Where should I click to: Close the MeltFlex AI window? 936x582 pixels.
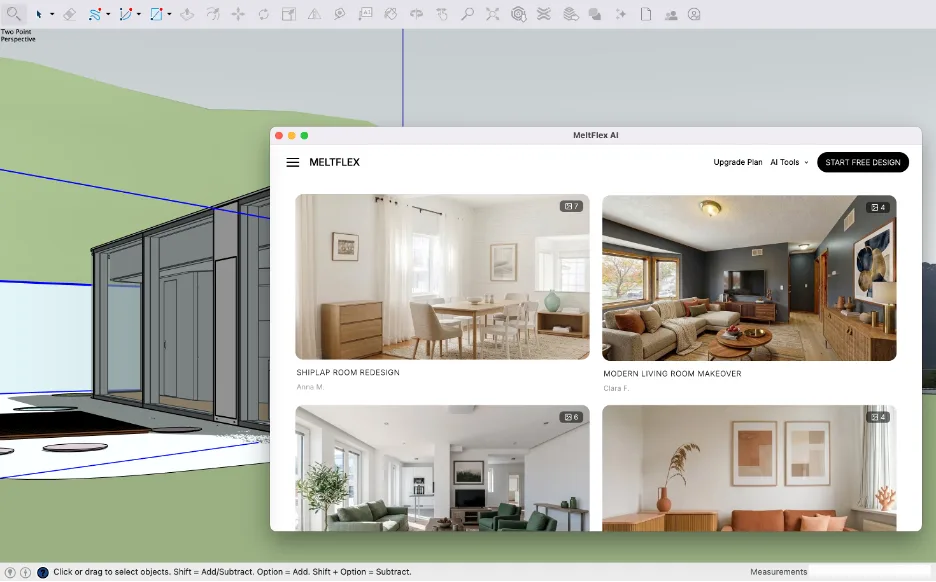pos(279,136)
